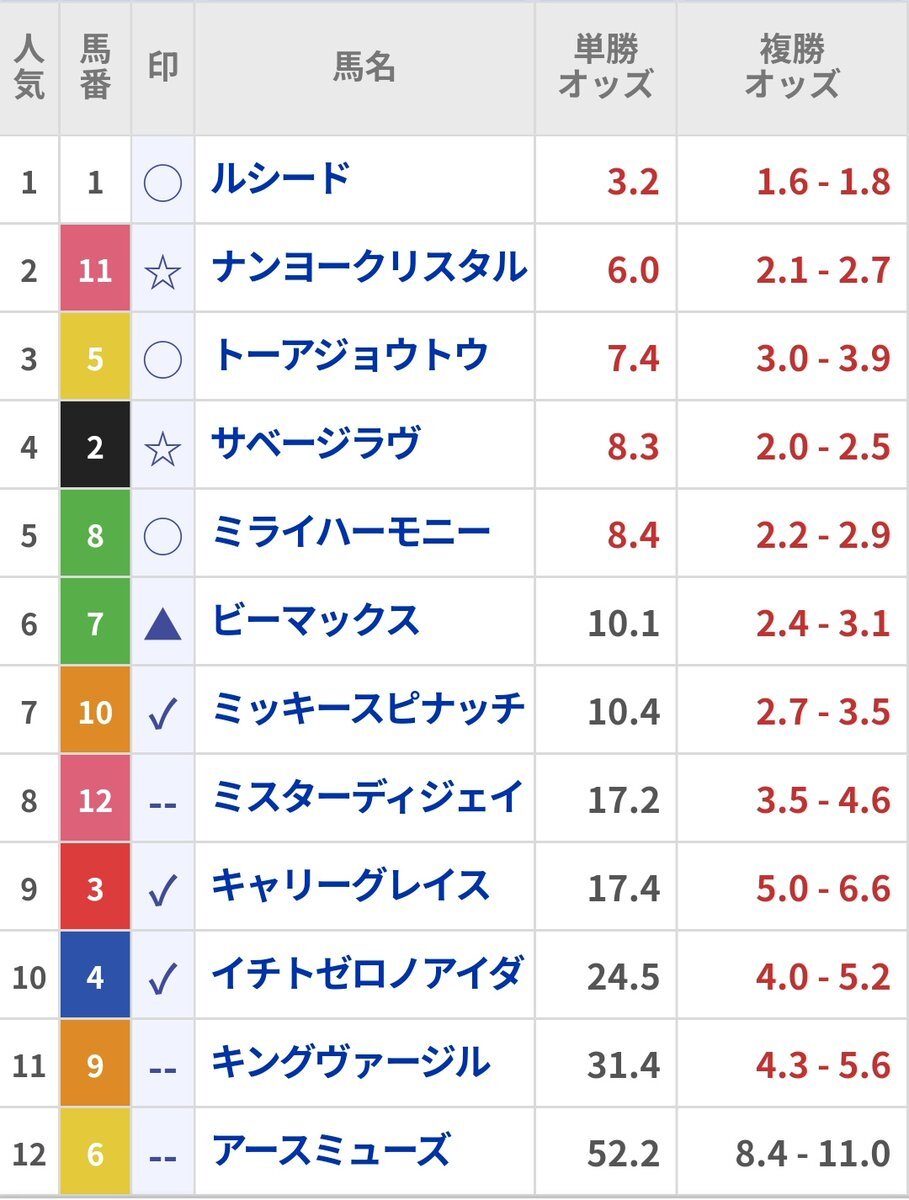
Task: Click the checkmark icon for キャリーグレイス
Action: pos(162,890)
